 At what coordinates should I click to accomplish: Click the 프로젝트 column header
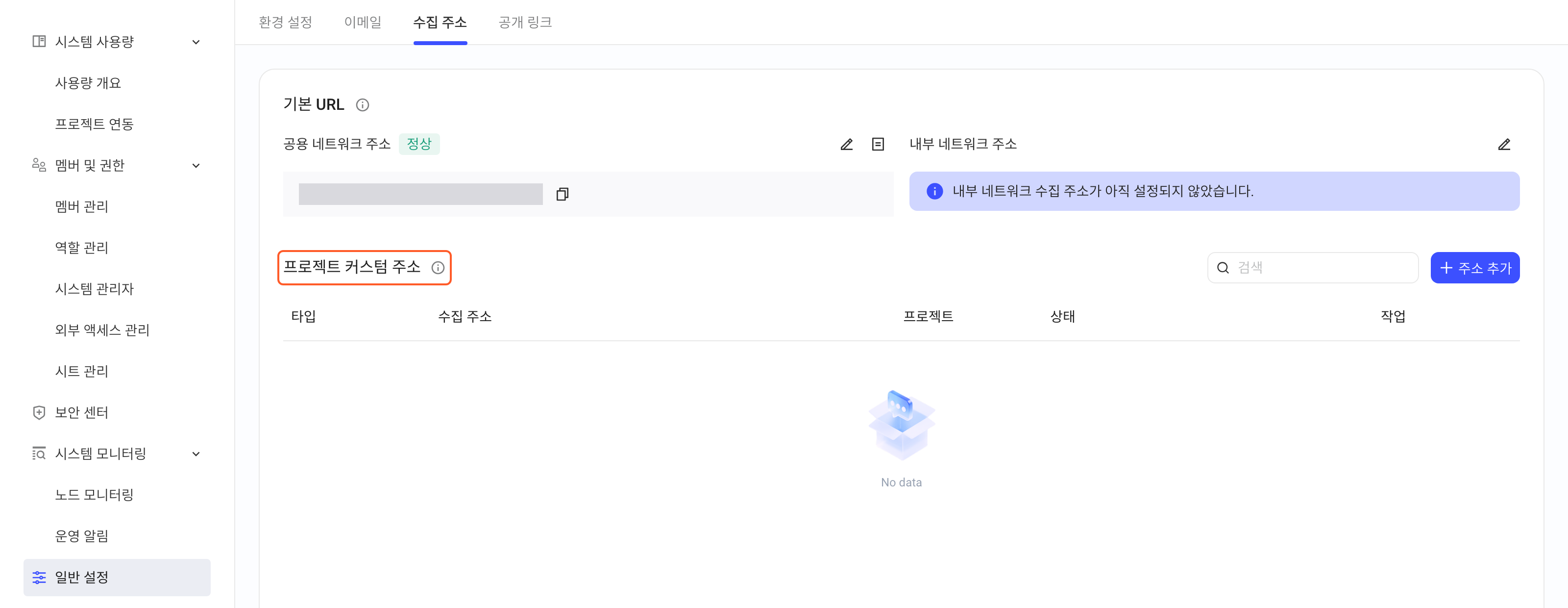(x=928, y=316)
